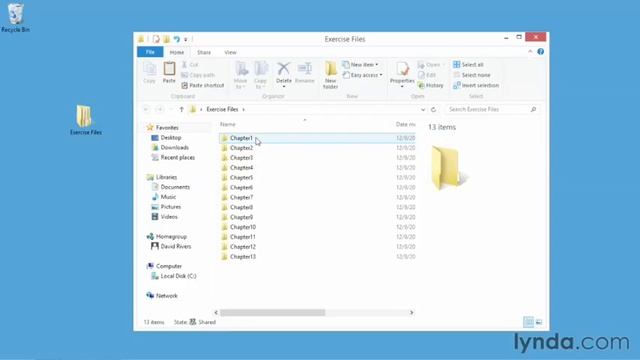
Task: Select the Recycle Bin desktop icon
Action: point(16,18)
